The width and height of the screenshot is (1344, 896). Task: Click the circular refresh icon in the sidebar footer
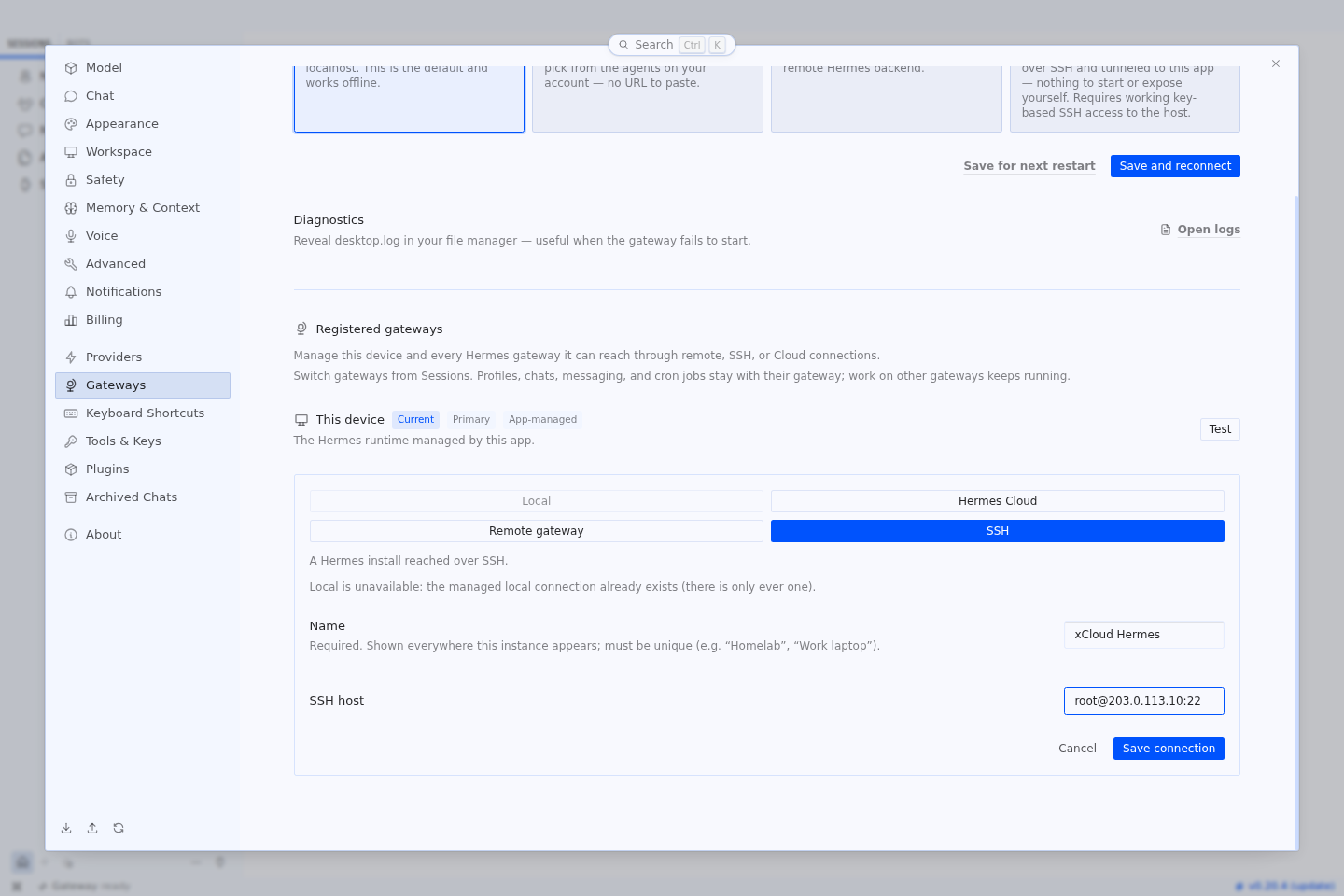(119, 828)
